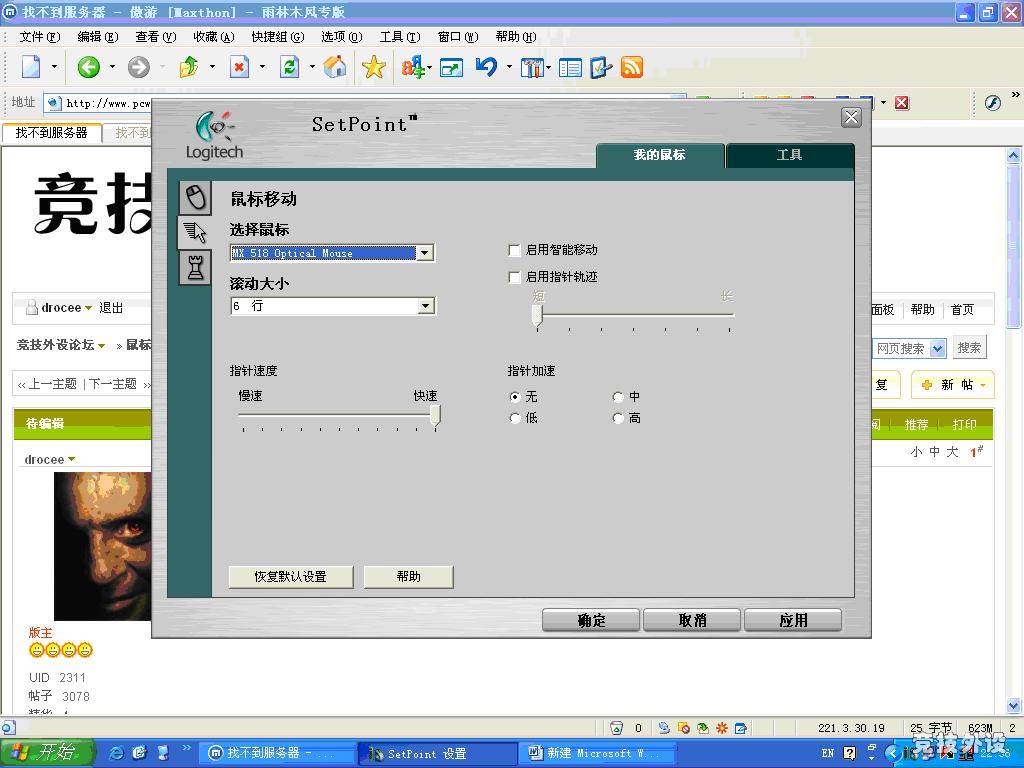Enable the 启用指针轨迹 checkbox
Image resolution: width=1024 pixels, height=768 pixels.
pos(515,277)
